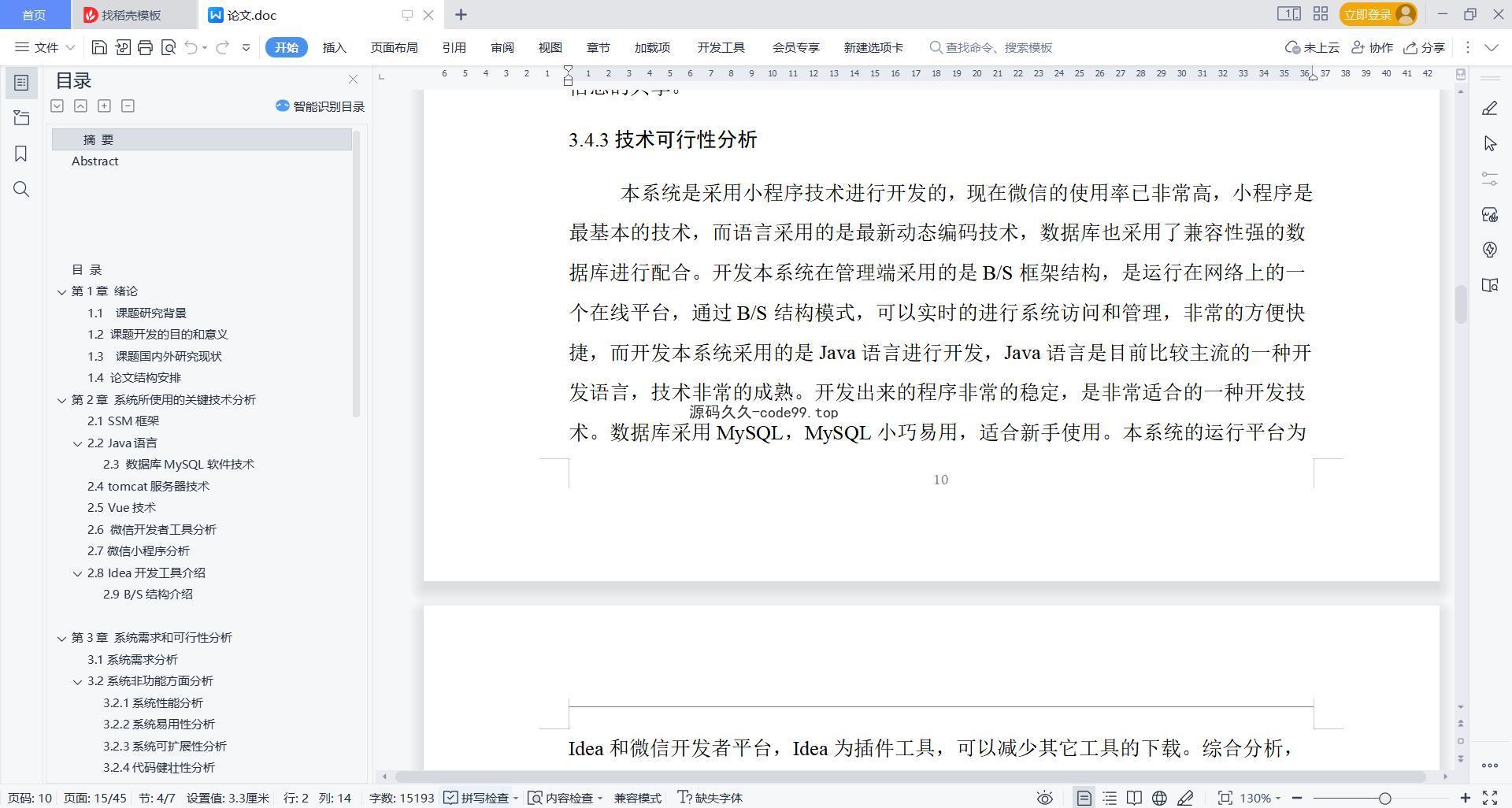
Task: Jump to 2.5 Vue技术 in outline
Action: (121, 508)
